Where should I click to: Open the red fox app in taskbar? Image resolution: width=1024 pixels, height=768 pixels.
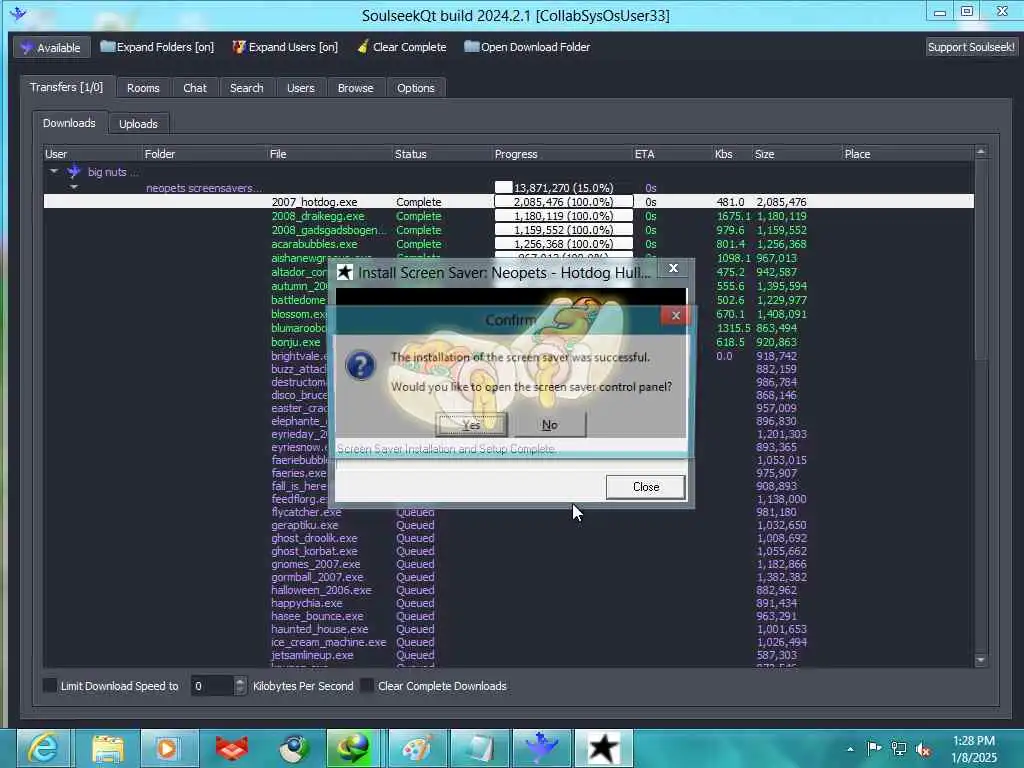[232, 748]
